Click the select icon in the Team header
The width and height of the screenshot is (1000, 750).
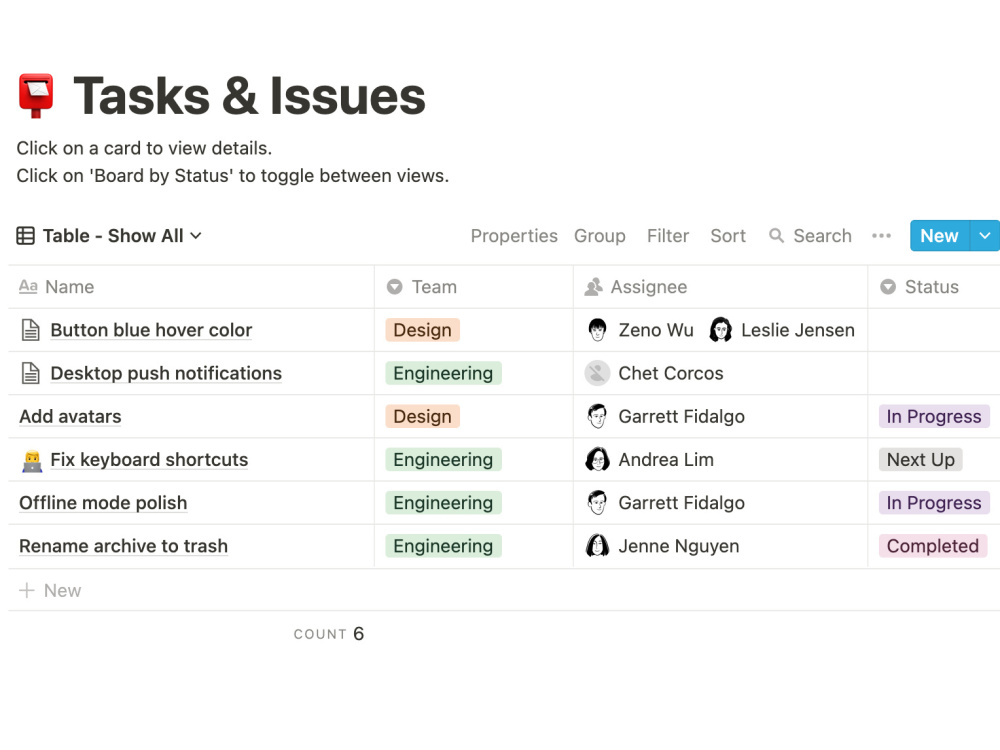(395, 287)
